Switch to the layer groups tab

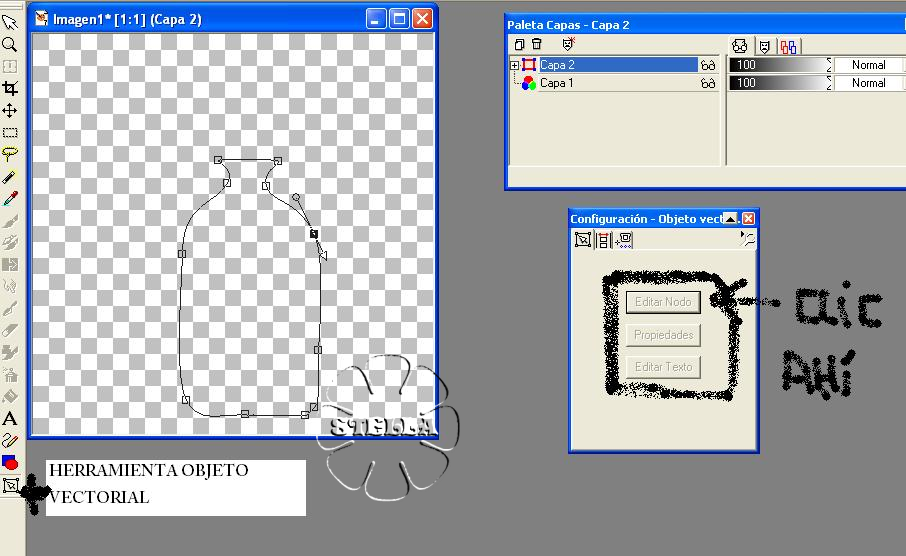pyautogui.click(x=788, y=47)
